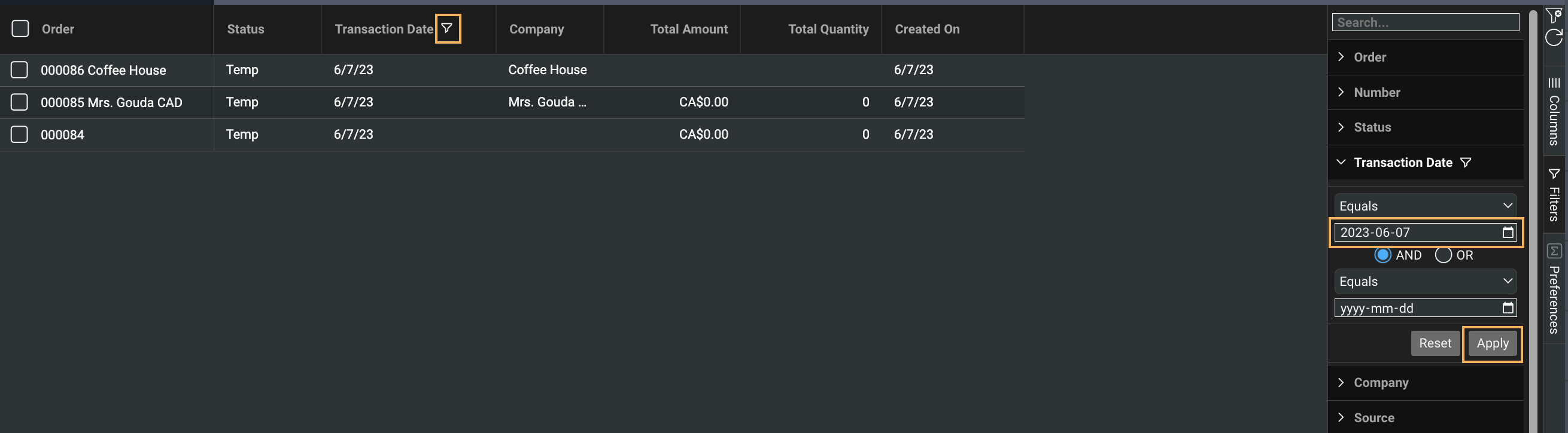Click the Search input field
Screen dimensions: 1568x433
[1425, 23]
